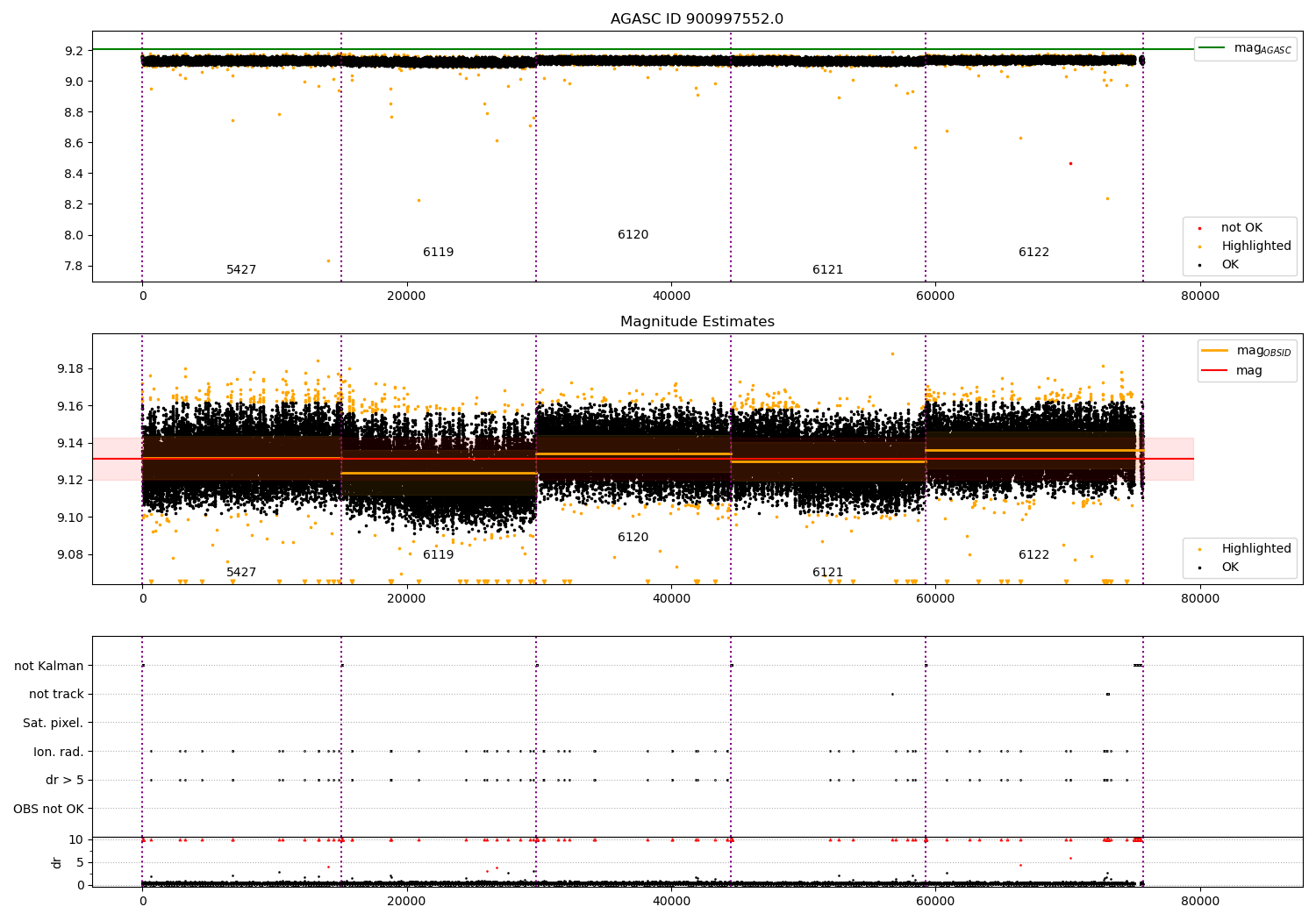Click the 'Sat. pixel.' row label
The image size is (1316, 921).
tap(54, 723)
